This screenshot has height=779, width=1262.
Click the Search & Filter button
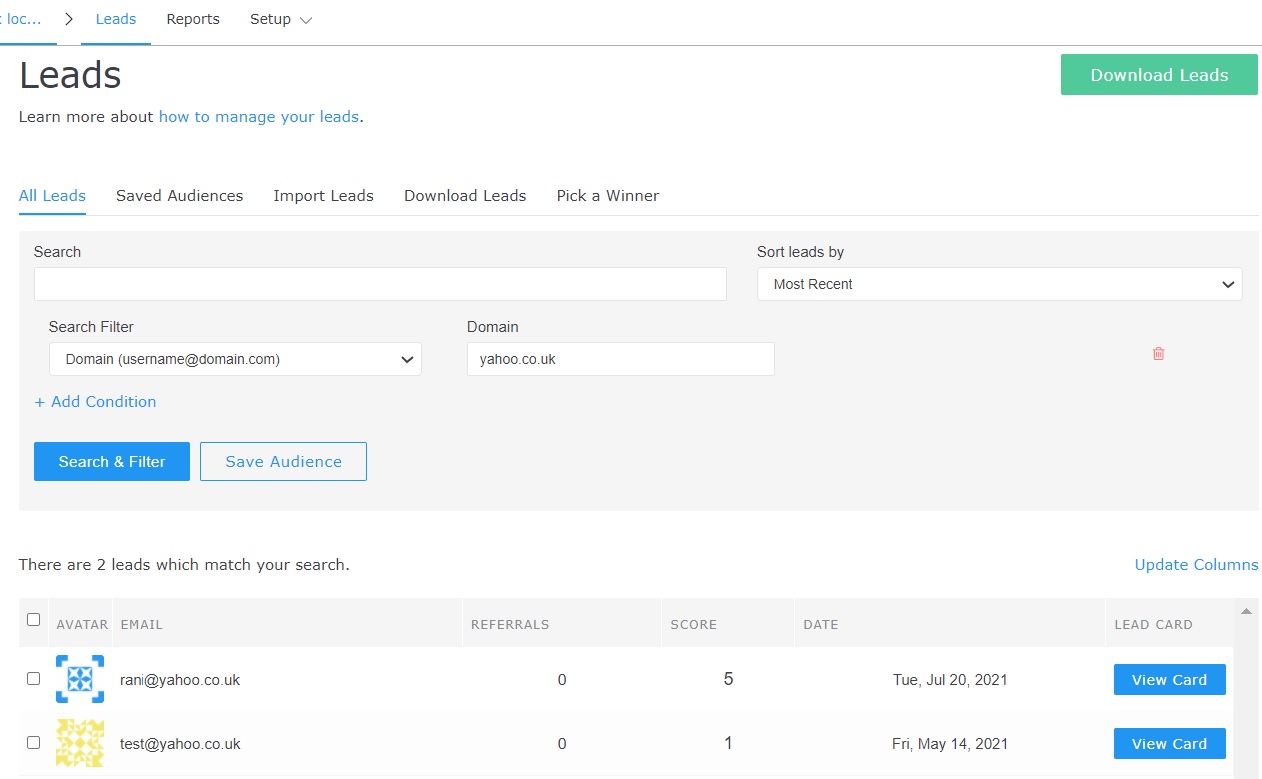[x=111, y=461]
